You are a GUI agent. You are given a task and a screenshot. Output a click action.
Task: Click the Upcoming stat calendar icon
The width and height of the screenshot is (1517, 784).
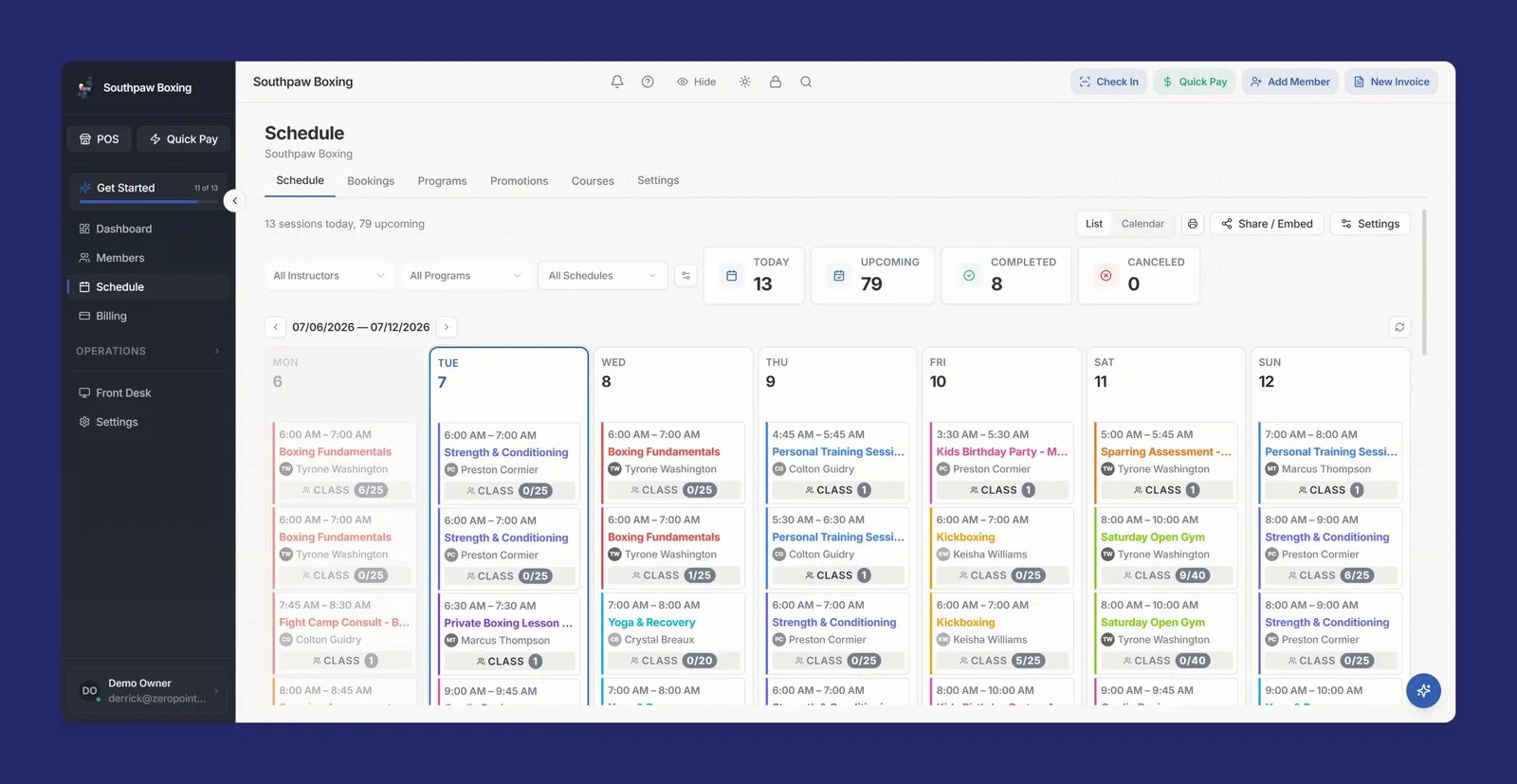(839, 276)
